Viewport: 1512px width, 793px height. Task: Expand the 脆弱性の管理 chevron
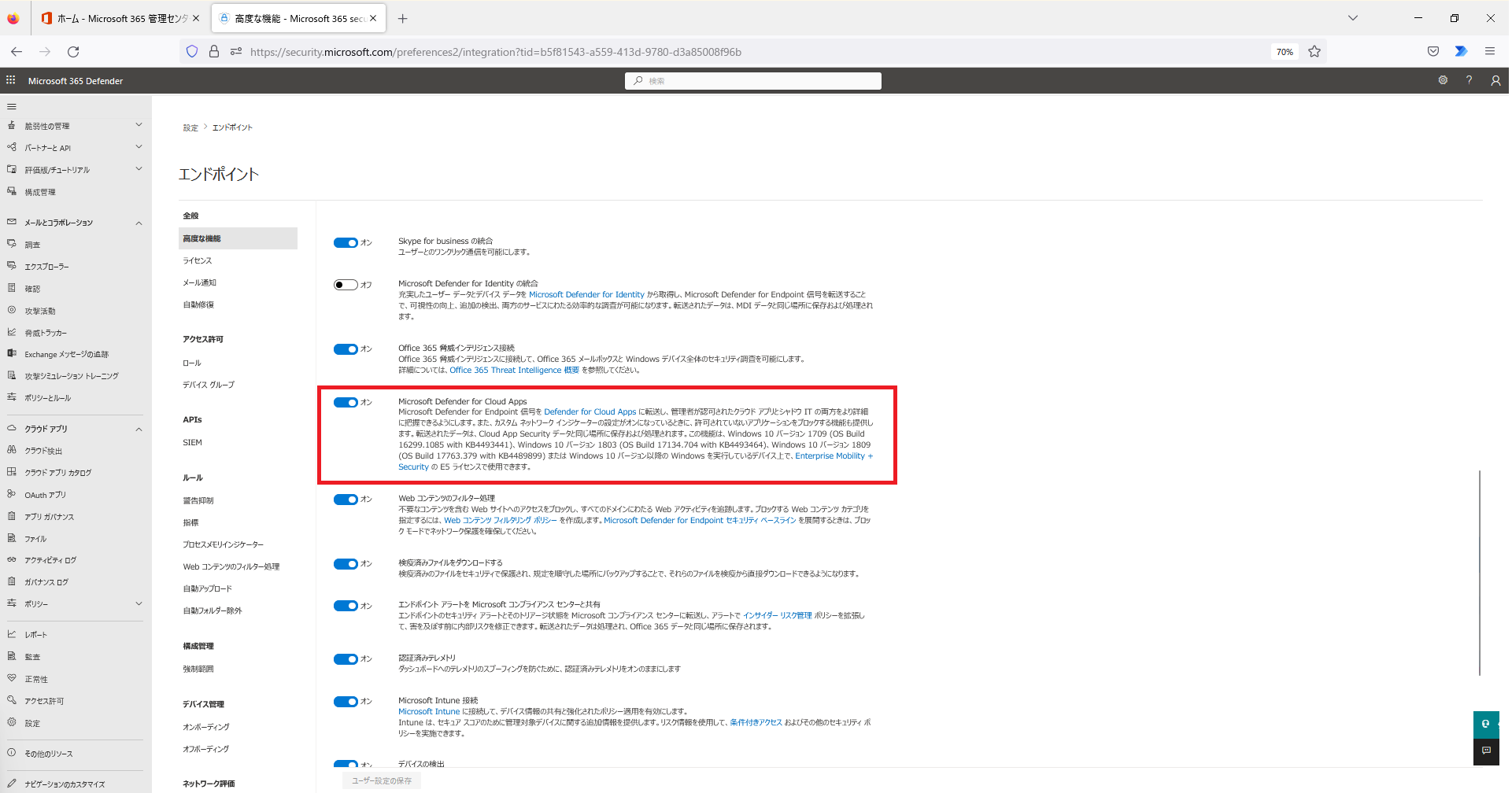pos(139,125)
